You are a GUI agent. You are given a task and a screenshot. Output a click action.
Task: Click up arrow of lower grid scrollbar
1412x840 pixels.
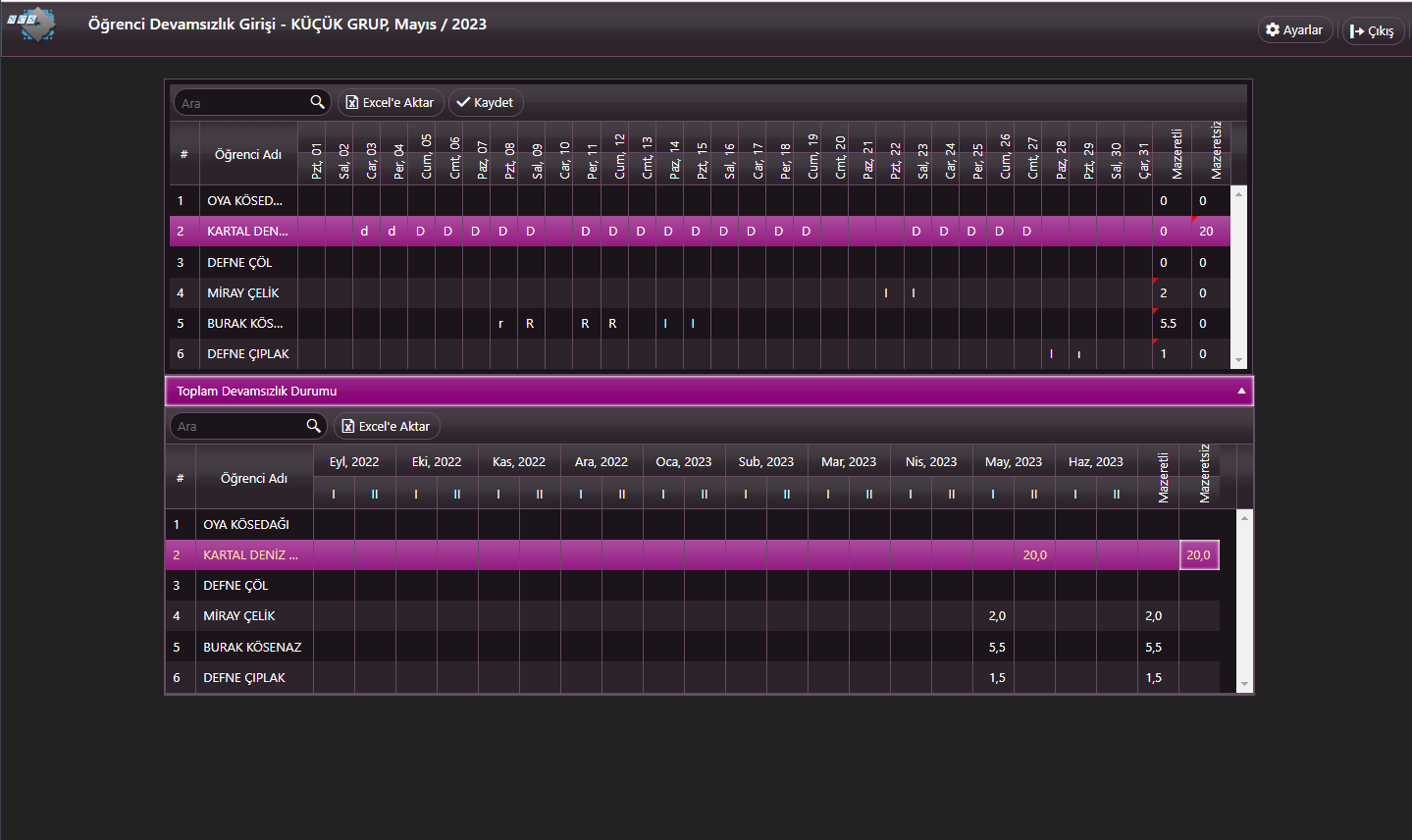point(1244,517)
